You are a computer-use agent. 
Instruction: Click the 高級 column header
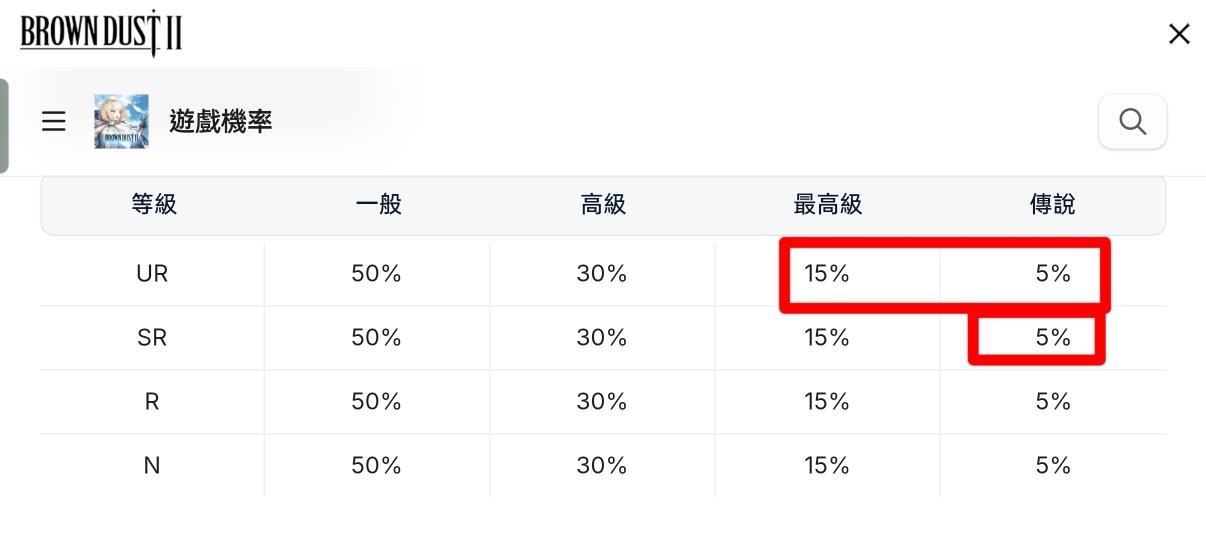coord(603,205)
